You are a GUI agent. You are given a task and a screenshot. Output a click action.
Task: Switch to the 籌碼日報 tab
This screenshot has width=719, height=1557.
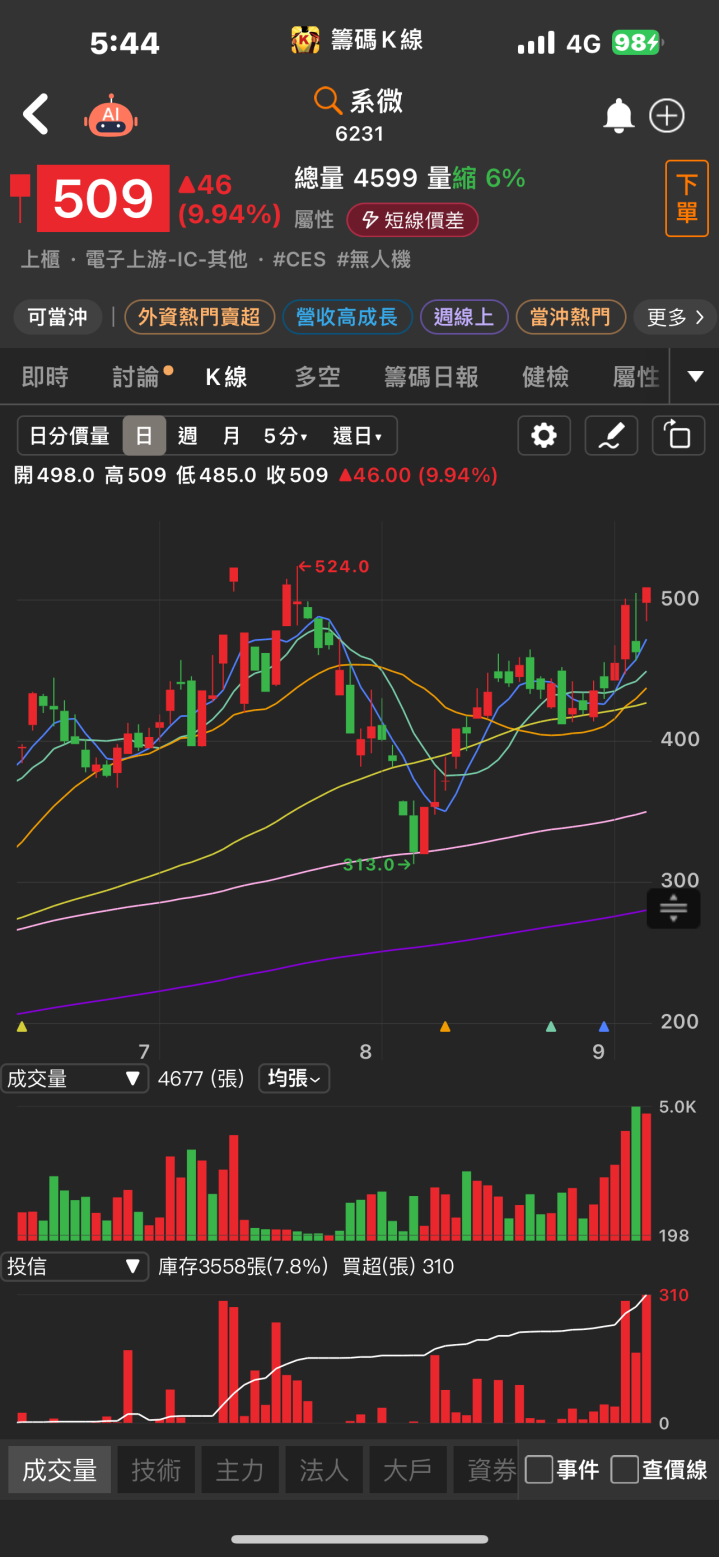pos(431,377)
